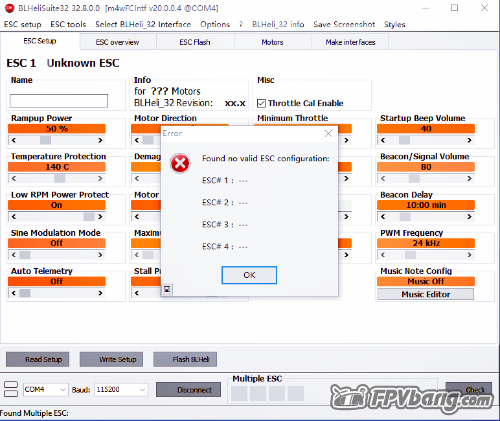Decrease Beacon/Signal Volume with left arrow
Screen dimensions: 500x421
tap(383, 178)
